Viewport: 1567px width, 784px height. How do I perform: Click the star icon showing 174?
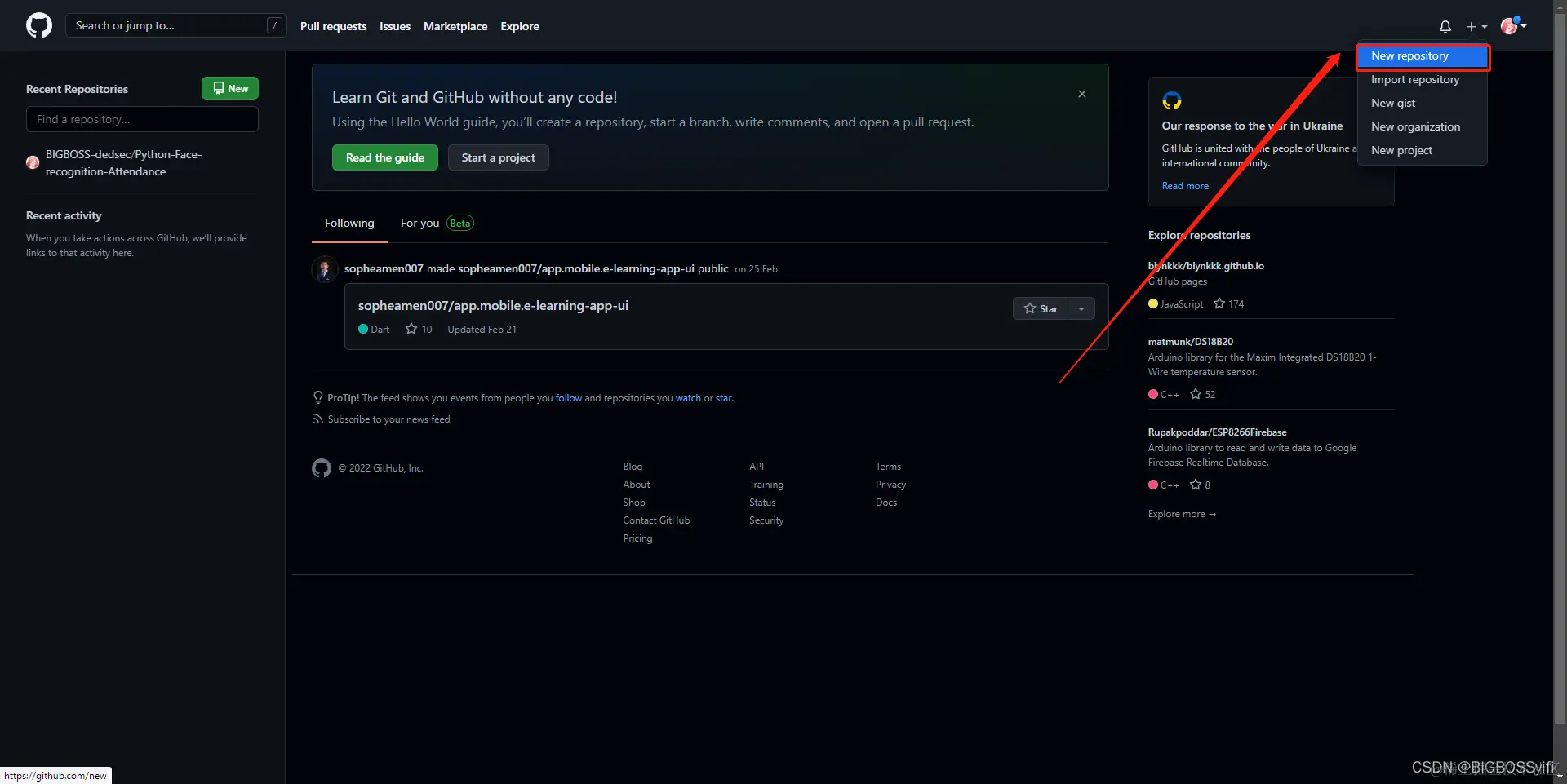1219,303
